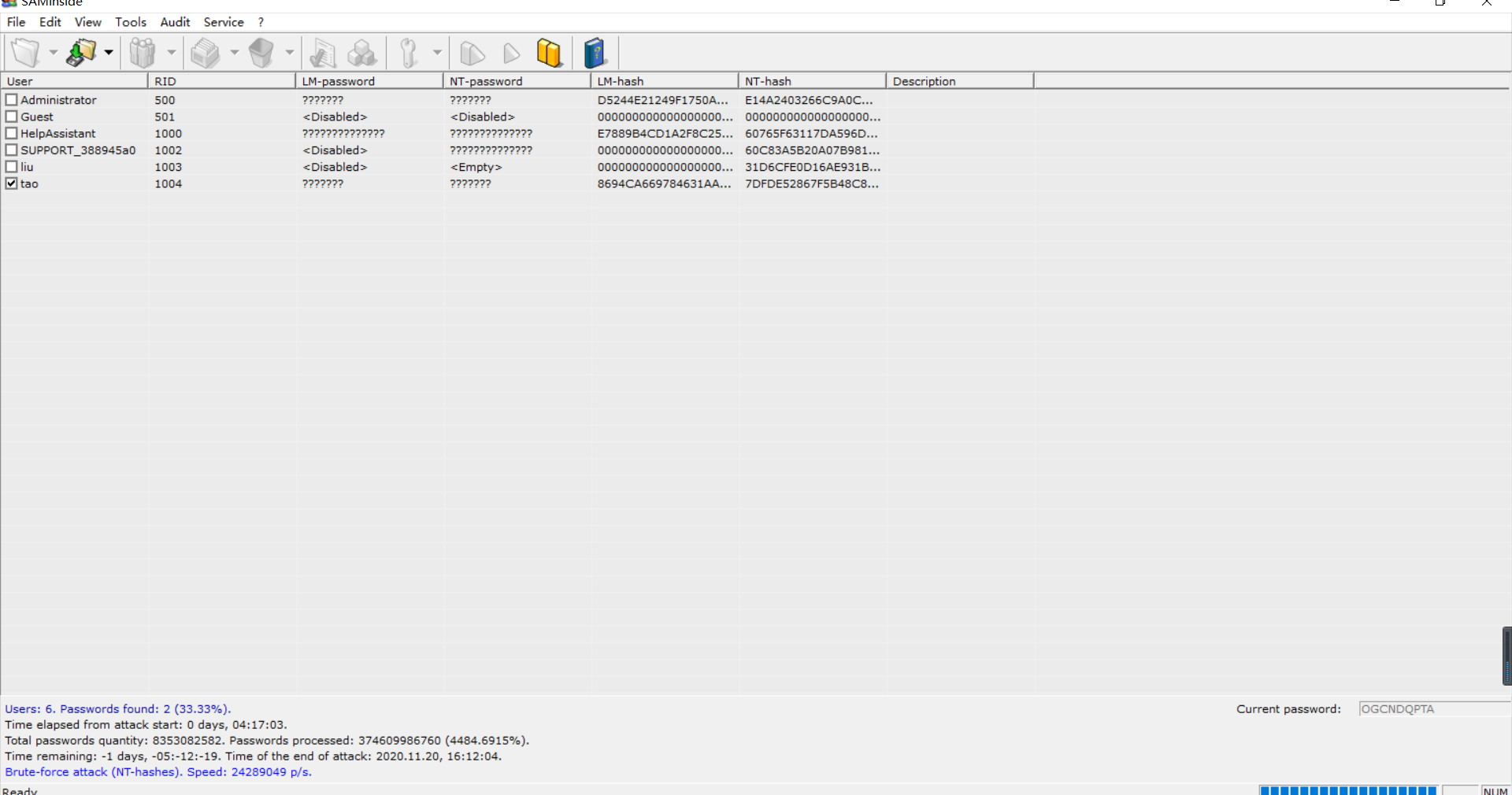Uncheck the tao user checkbox
The height and width of the screenshot is (795, 1512).
point(12,183)
